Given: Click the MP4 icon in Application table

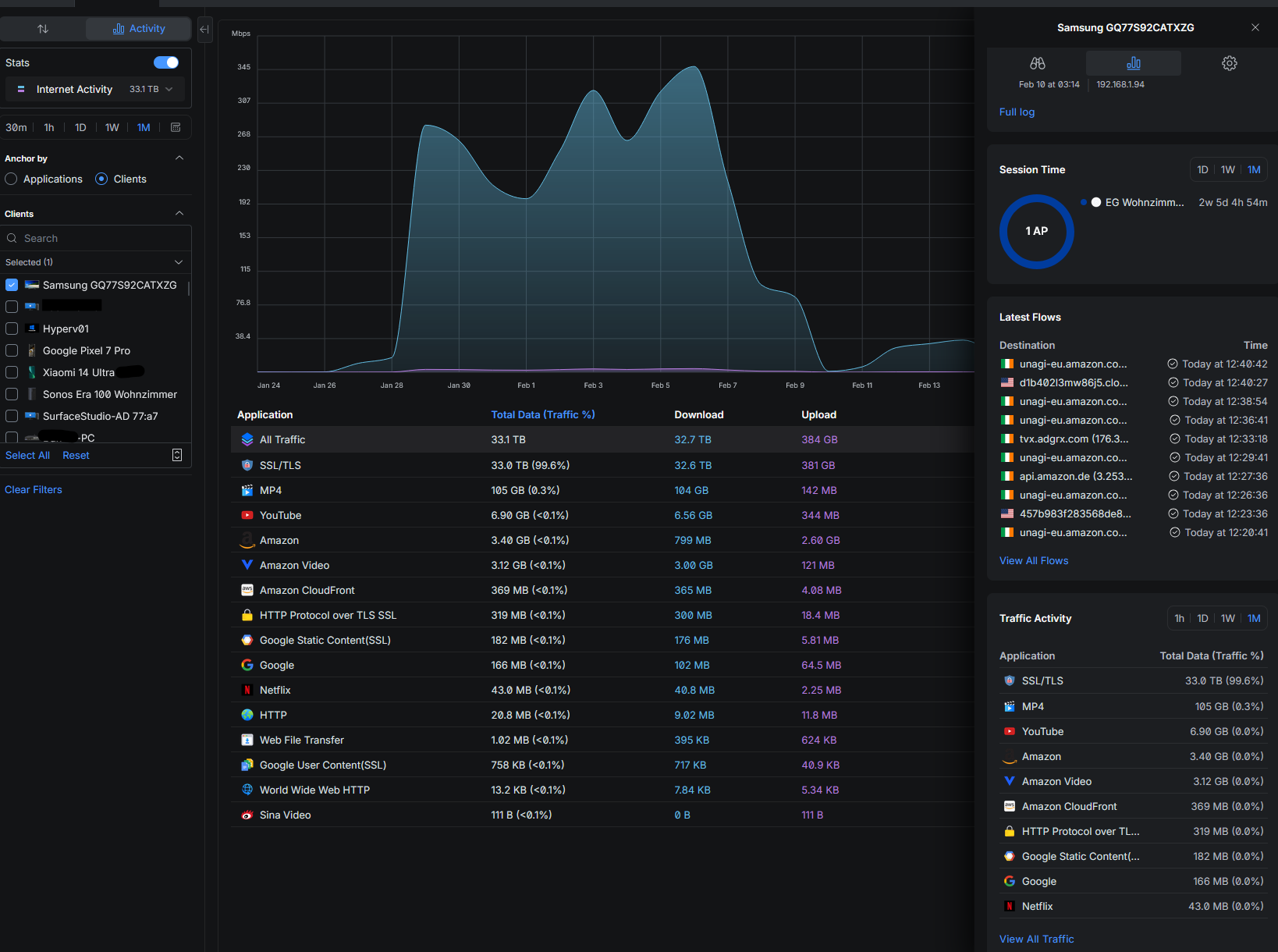Looking at the screenshot, I should (247, 490).
